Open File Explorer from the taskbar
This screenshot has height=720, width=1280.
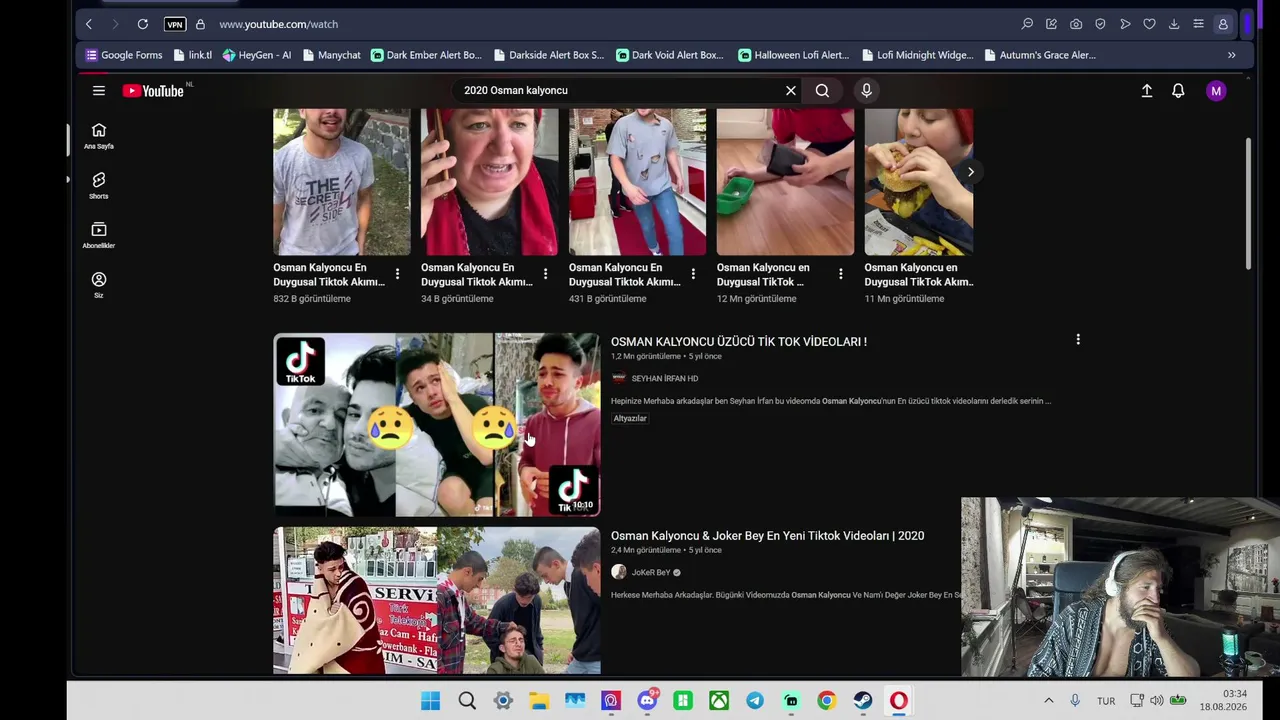click(x=539, y=701)
